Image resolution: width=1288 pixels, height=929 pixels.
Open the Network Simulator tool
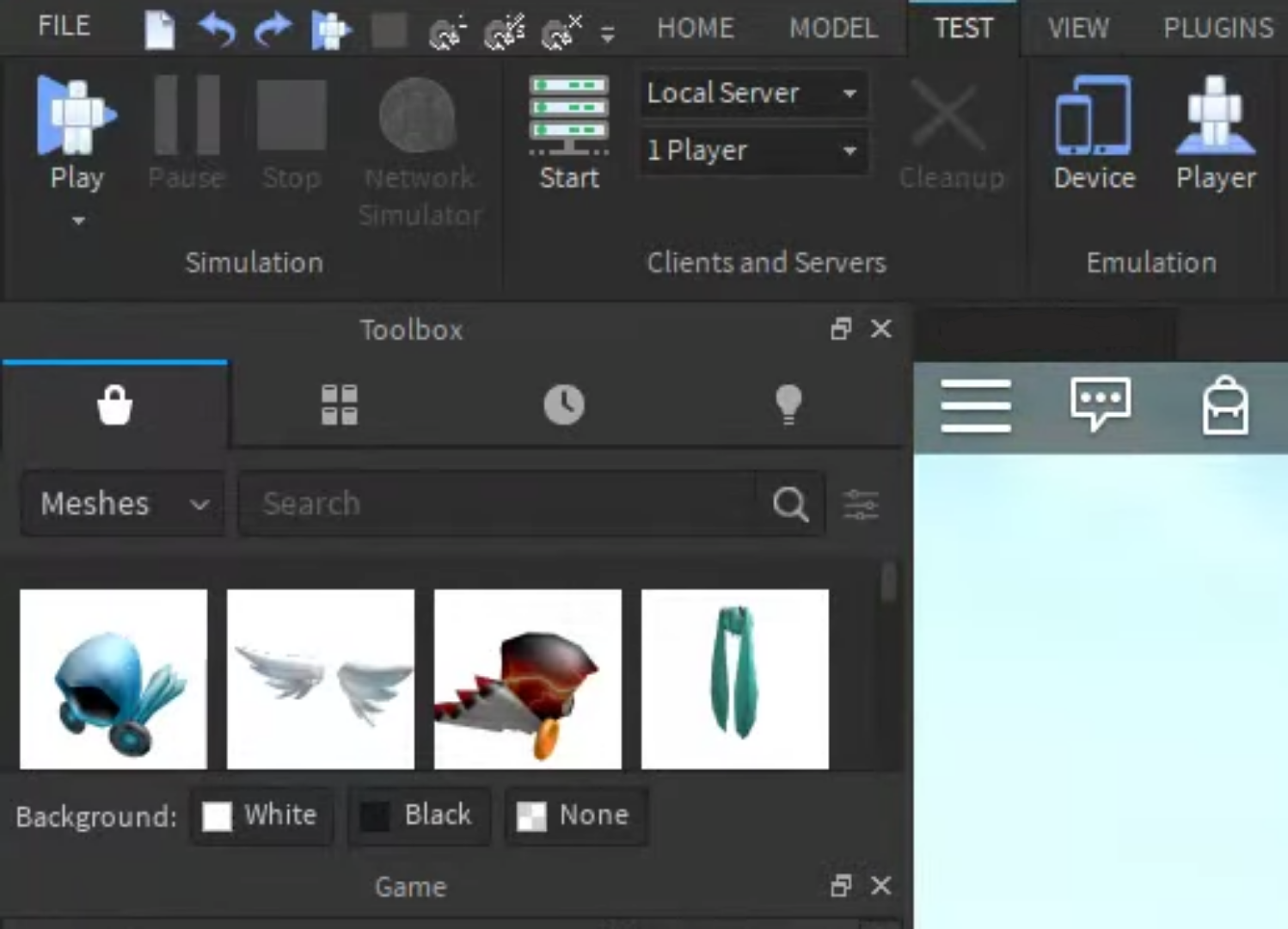(420, 153)
